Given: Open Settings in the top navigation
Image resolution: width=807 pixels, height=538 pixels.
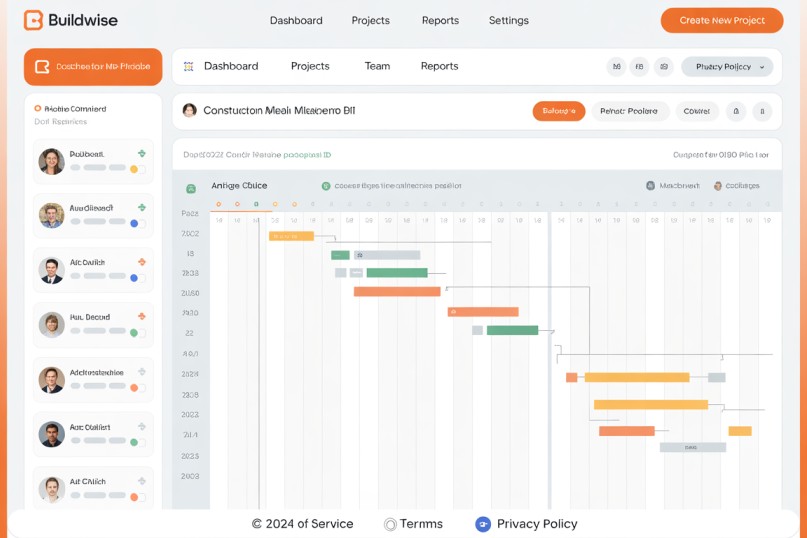Looking at the screenshot, I should (508, 20).
